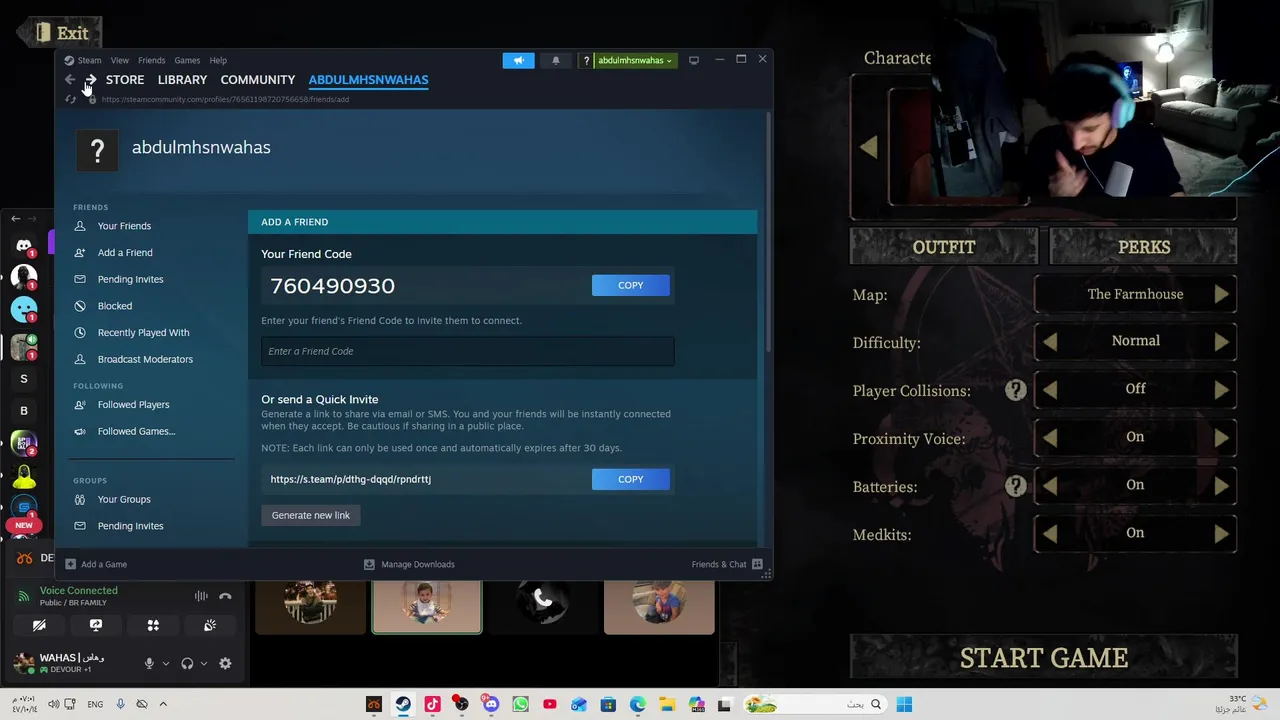
Task: Click the Enter a Friend Code field
Action: point(467,351)
